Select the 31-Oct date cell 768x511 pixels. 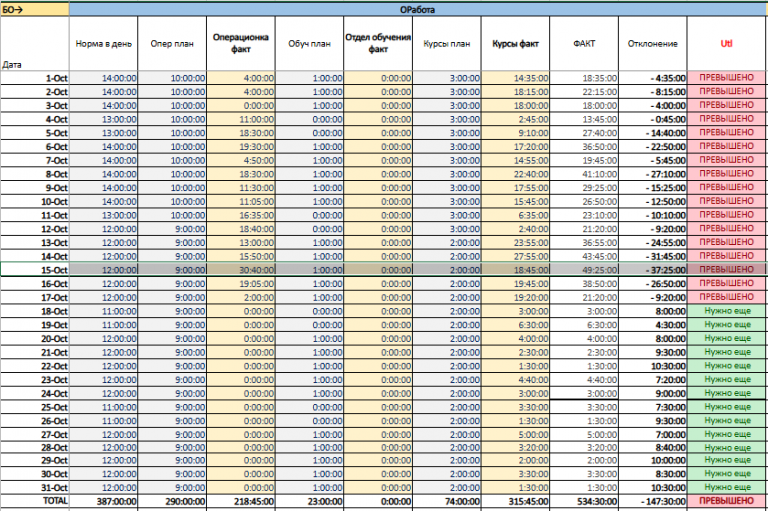pyautogui.click(x=34, y=487)
